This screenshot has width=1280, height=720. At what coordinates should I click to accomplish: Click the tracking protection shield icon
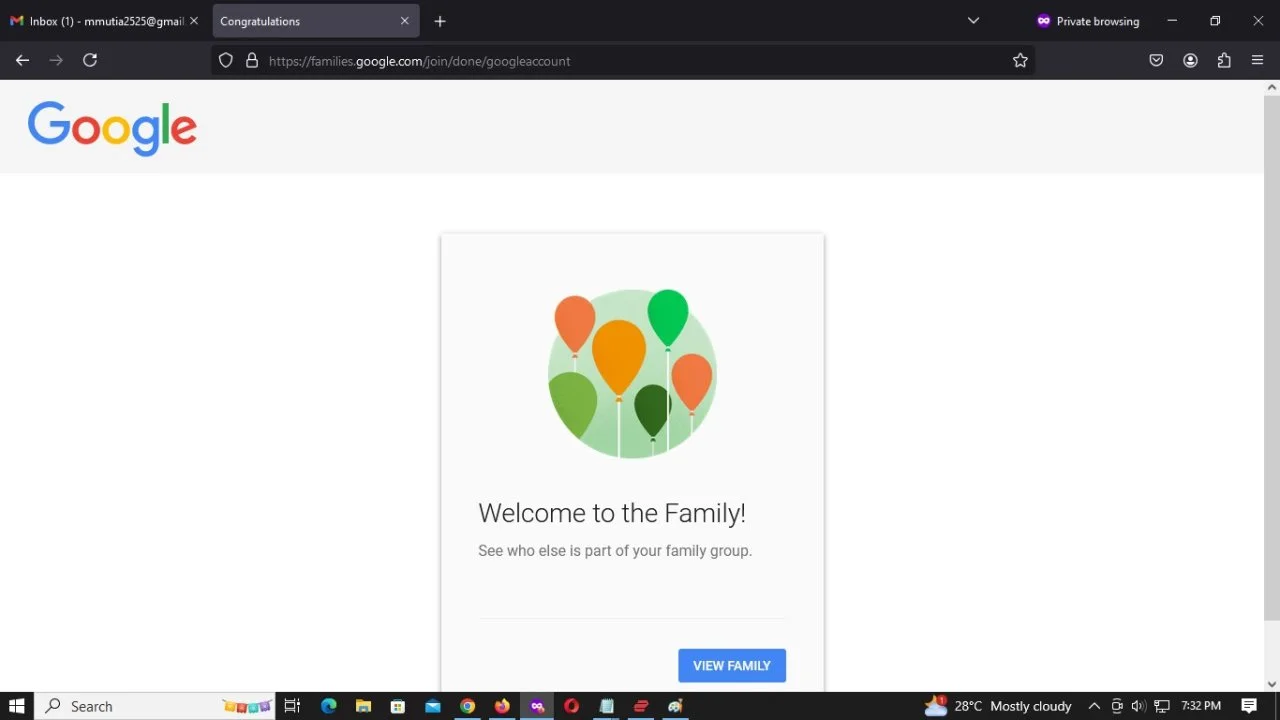(226, 60)
